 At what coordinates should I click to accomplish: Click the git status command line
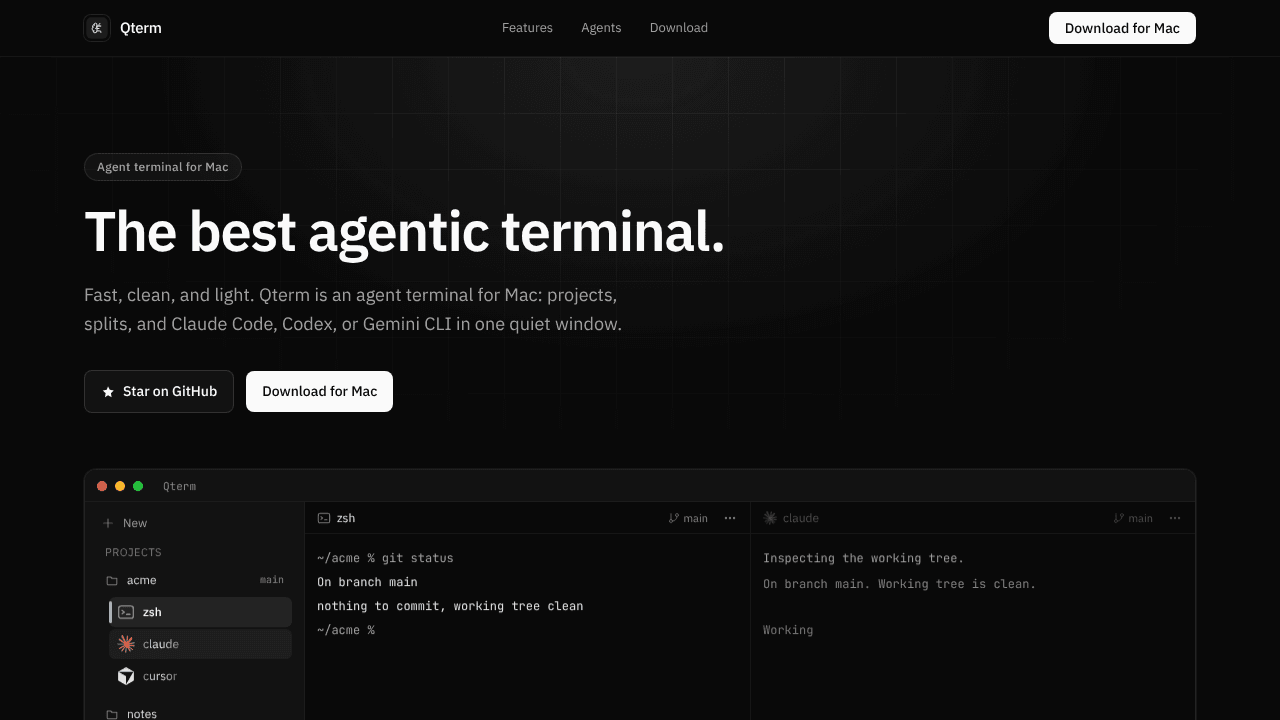coord(385,558)
